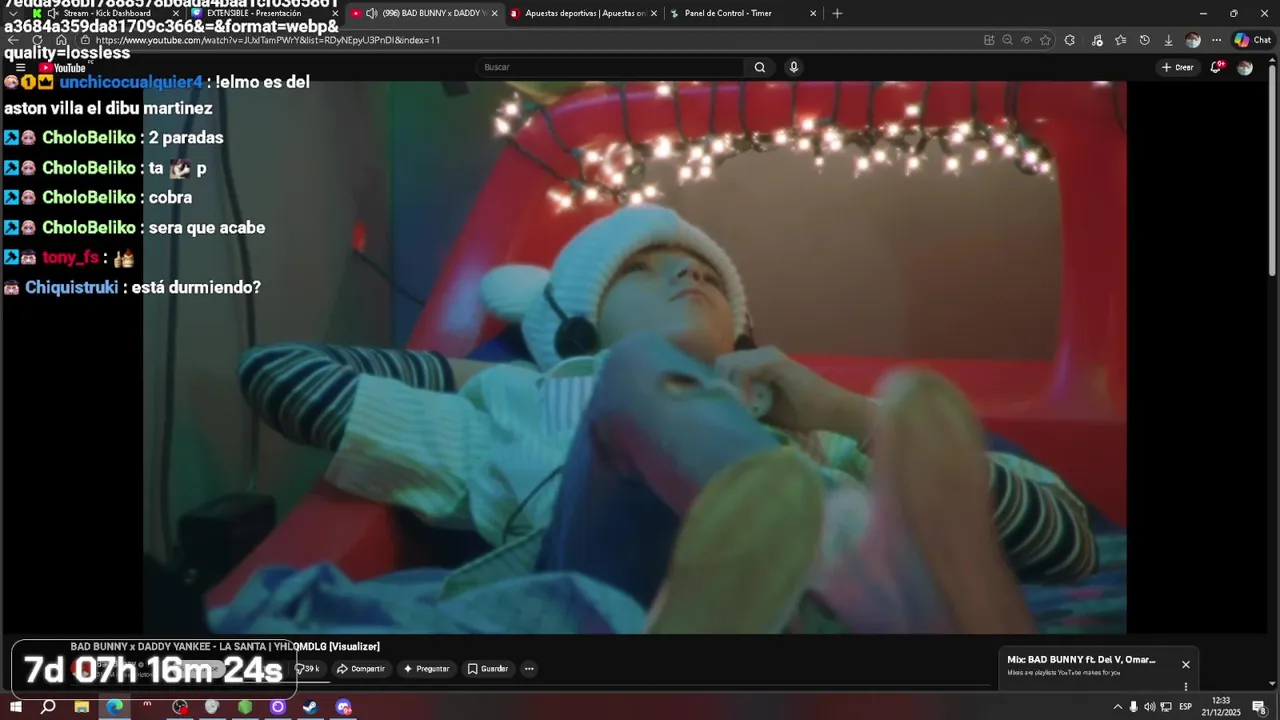Screen dimensions: 1280x720
Task: Click the browser home icon
Action: [61, 40]
